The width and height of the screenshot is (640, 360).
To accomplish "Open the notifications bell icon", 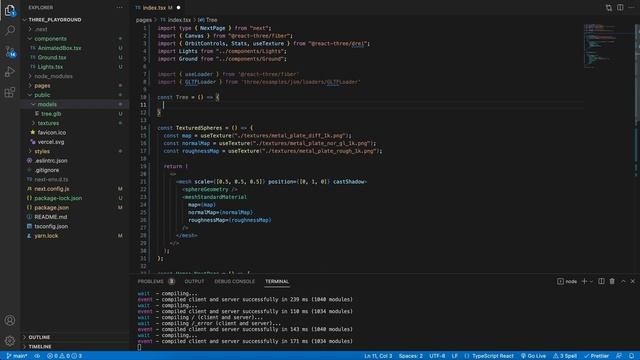I will (631, 356).
